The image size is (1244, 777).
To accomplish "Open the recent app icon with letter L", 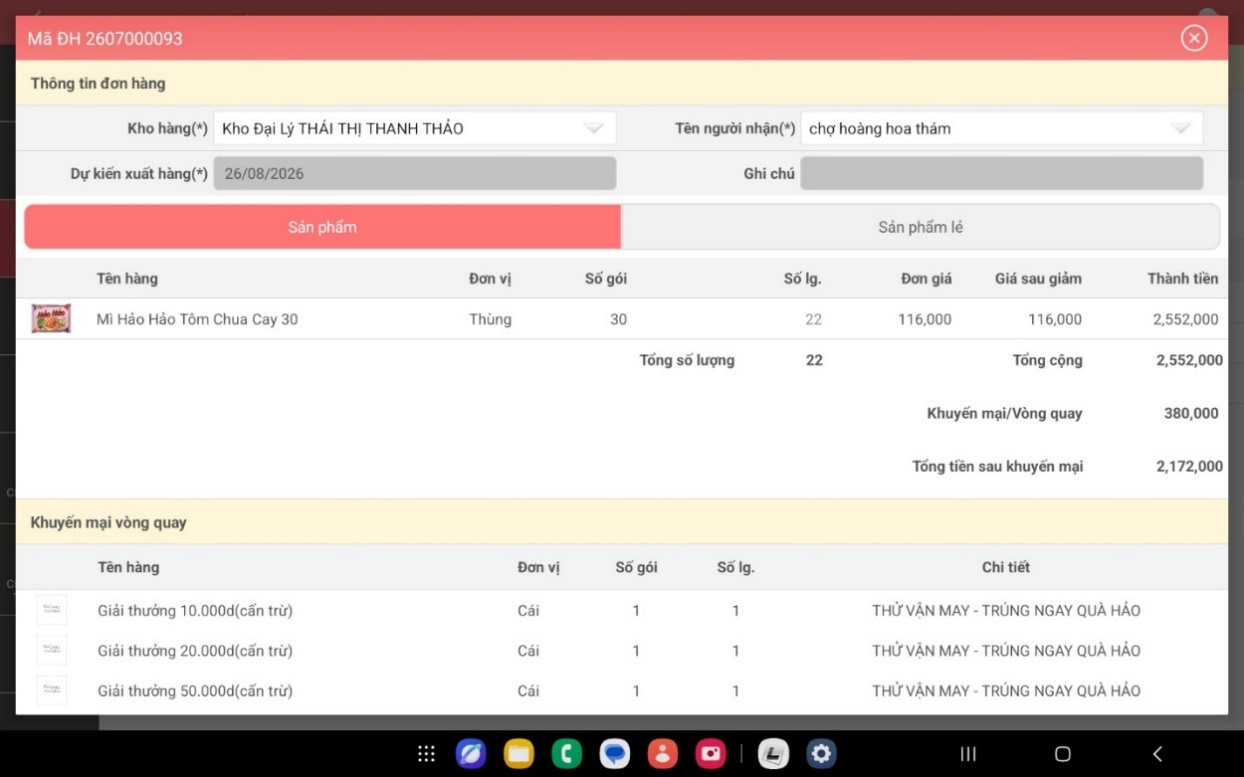I will pos(773,754).
